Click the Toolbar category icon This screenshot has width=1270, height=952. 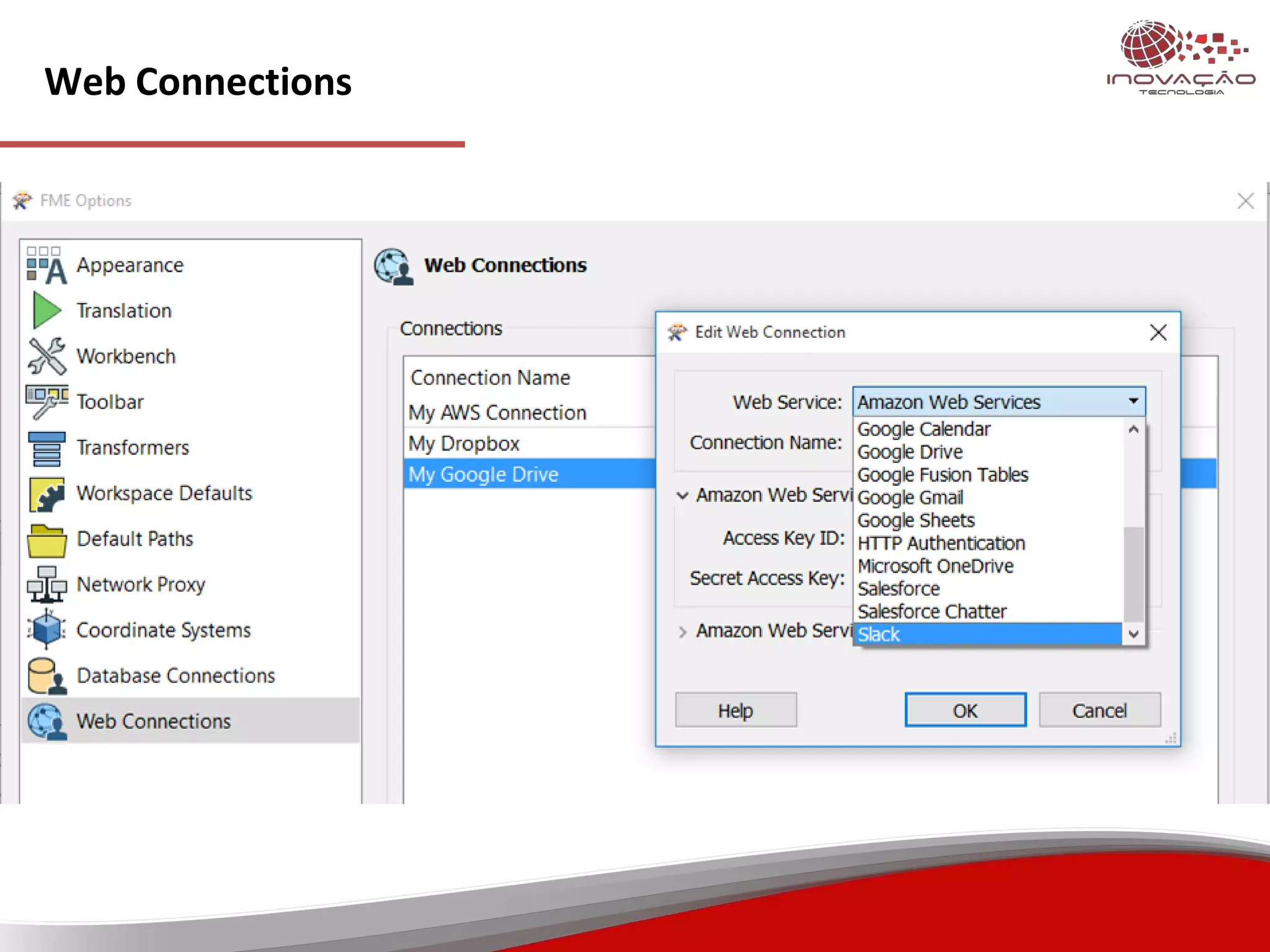click(x=47, y=402)
